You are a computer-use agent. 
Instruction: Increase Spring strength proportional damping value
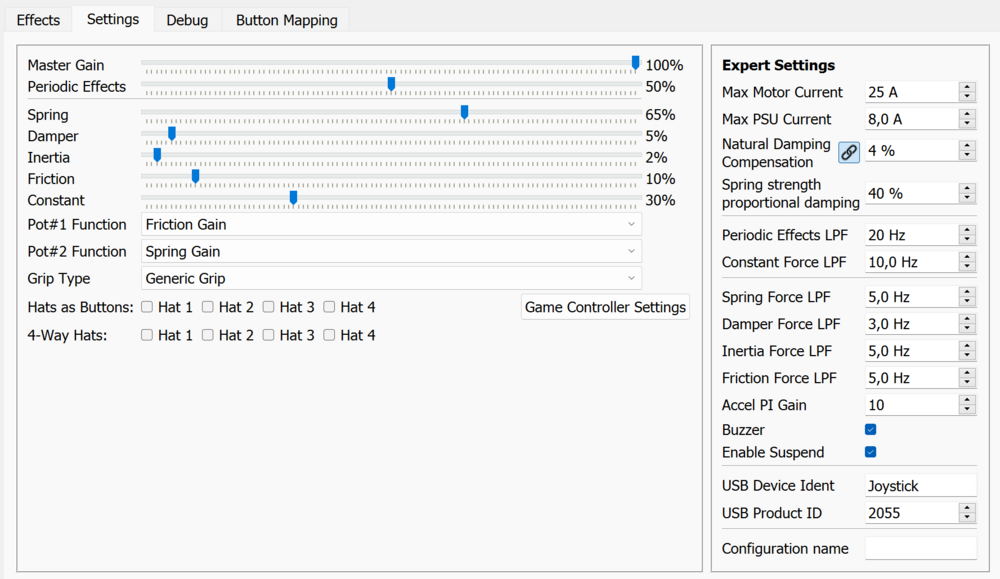point(967,188)
